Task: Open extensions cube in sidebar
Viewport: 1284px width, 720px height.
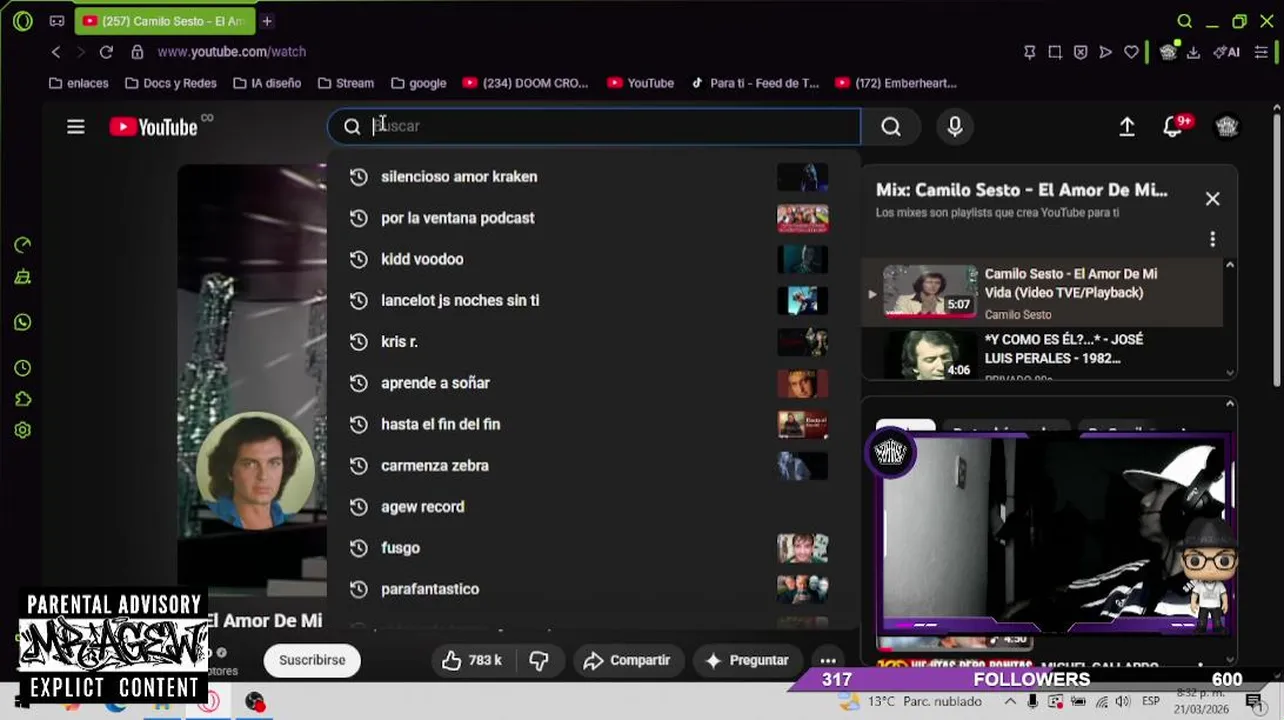Action: point(23,399)
